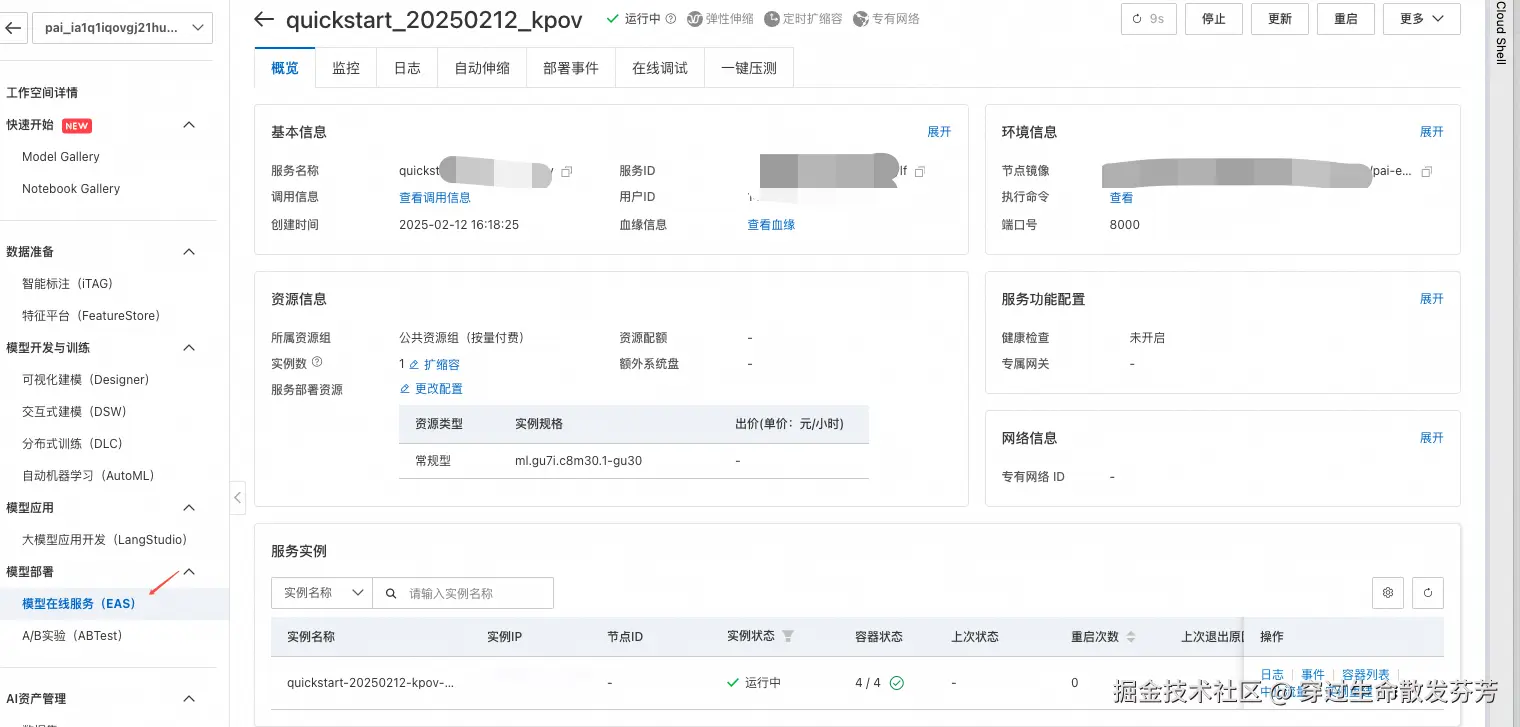Switch to the 监控 tab

tap(346, 68)
